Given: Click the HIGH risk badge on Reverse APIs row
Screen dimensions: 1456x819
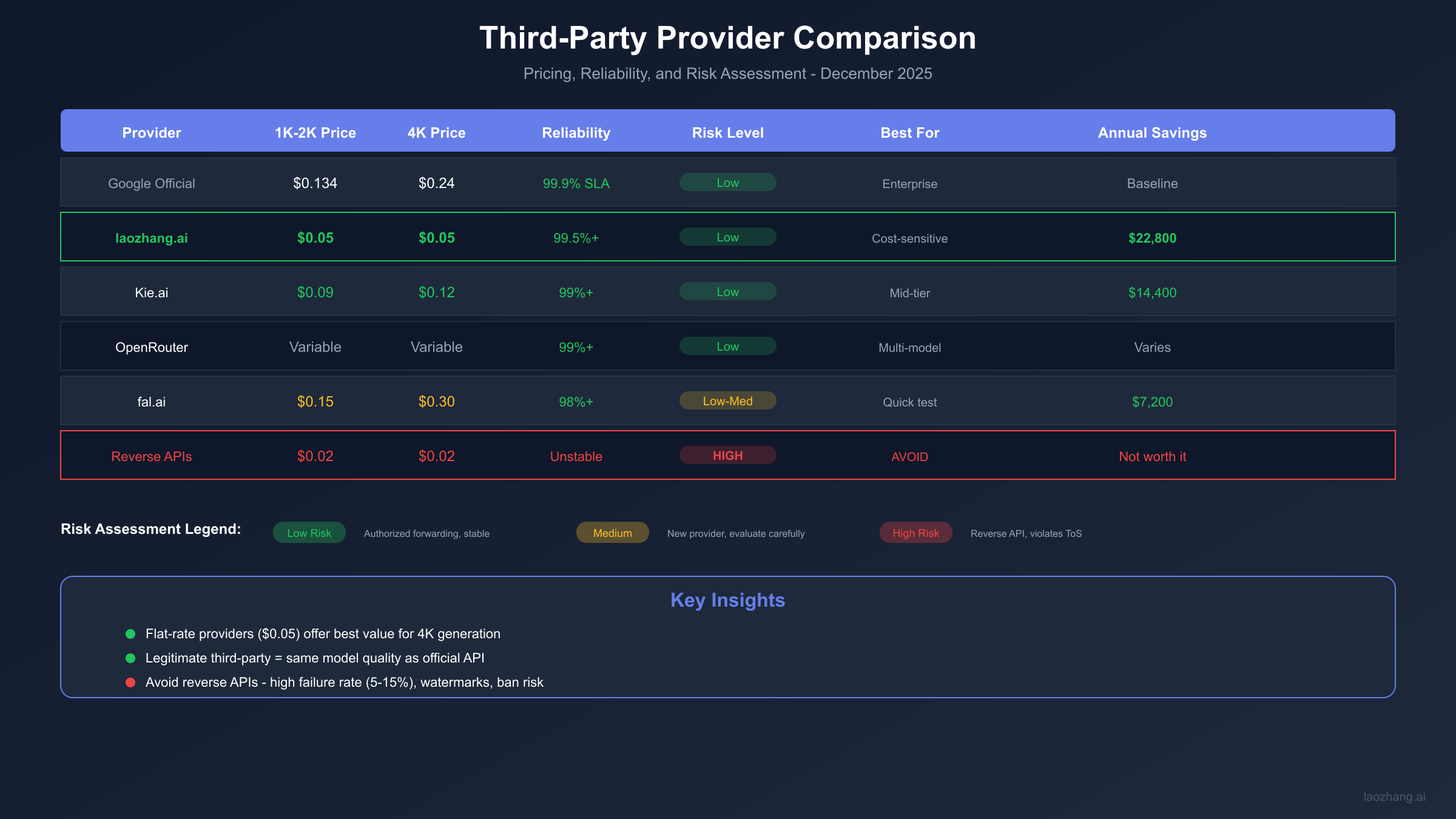Looking at the screenshot, I should pyautogui.click(x=727, y=455).
